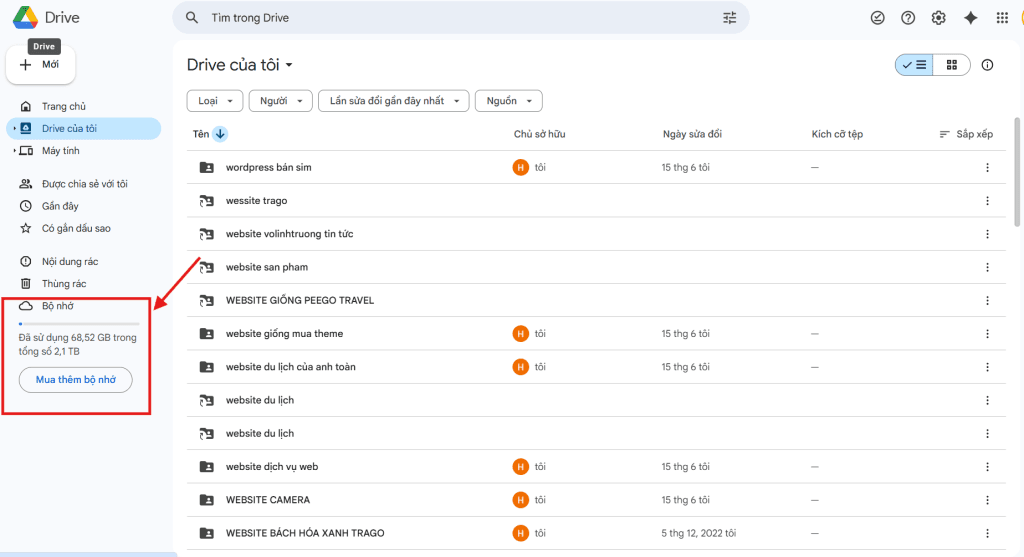The width and height of the screenshot is (1024, 557).
Task: Open more actions for website volinhtruong tin tức
Action: pos(987,234)
